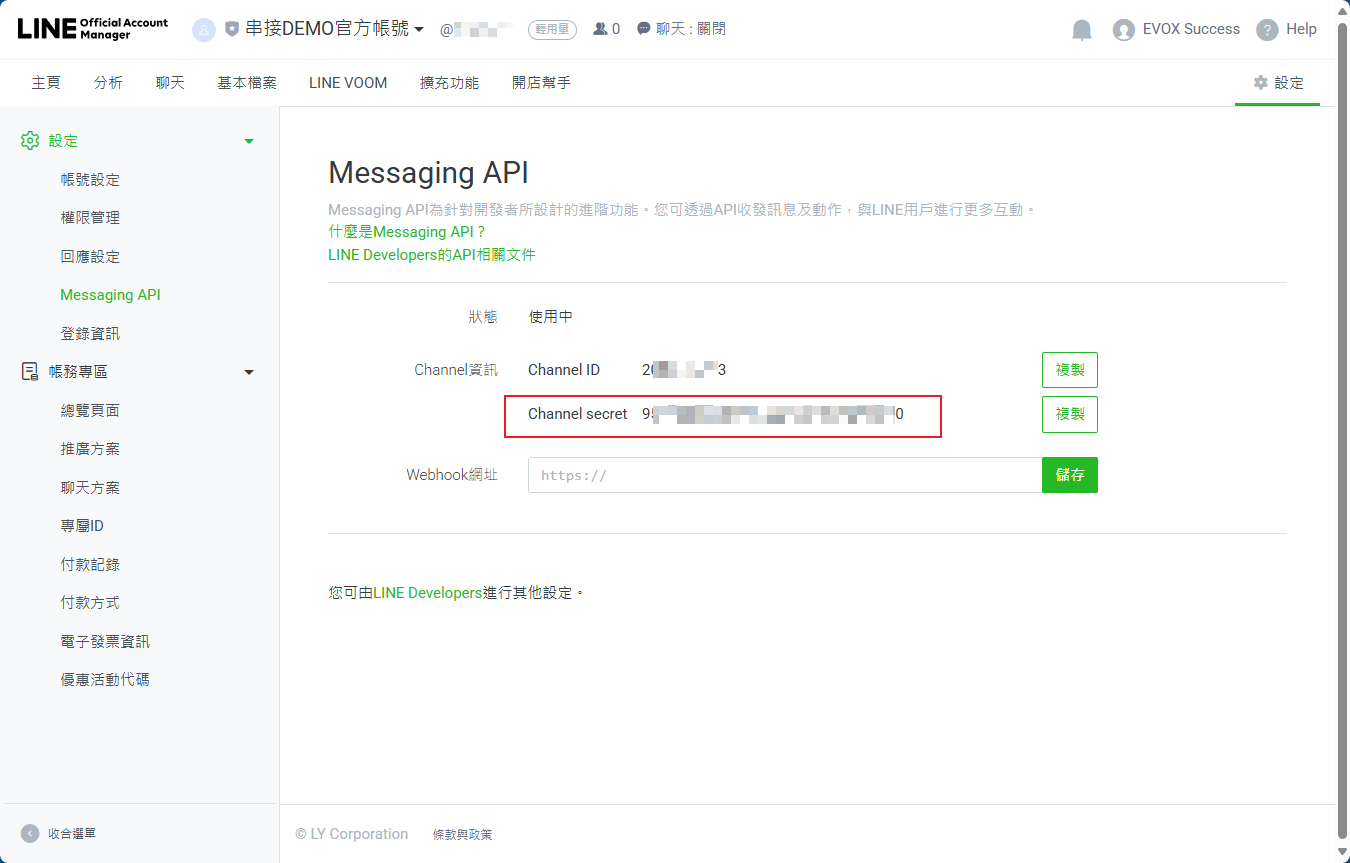Viewport: 1350px width, 863px height.
Task: Select 聊天方案 in the sidebar
Action: pyautogui.click(x=90, y=488)
